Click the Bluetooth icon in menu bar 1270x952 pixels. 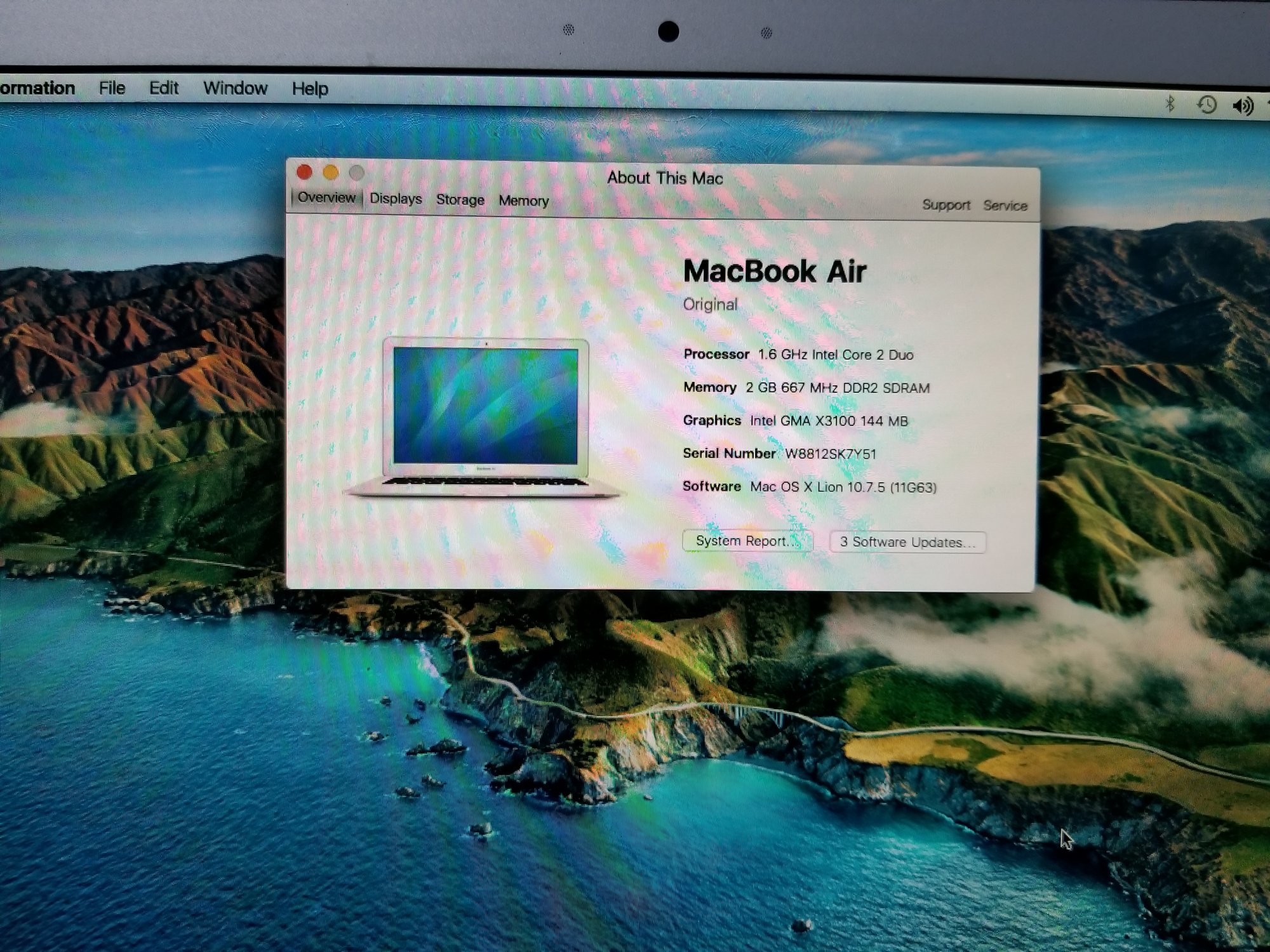point(1170,103)
